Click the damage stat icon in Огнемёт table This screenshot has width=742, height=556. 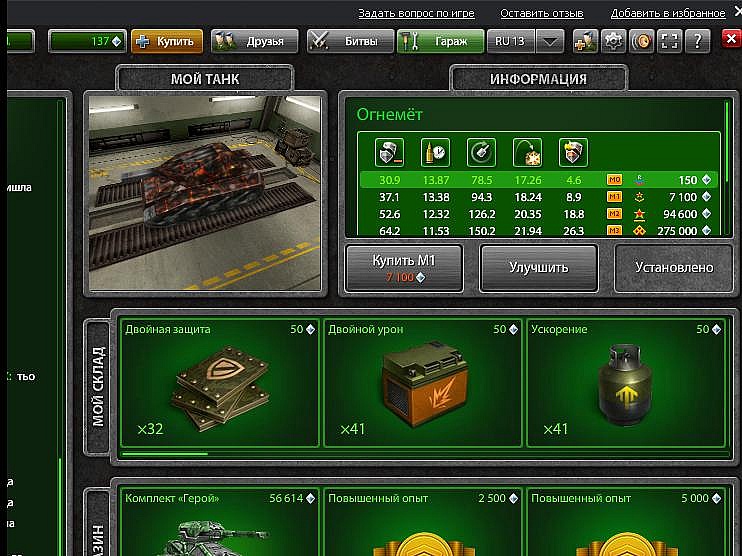pos(389,152)
